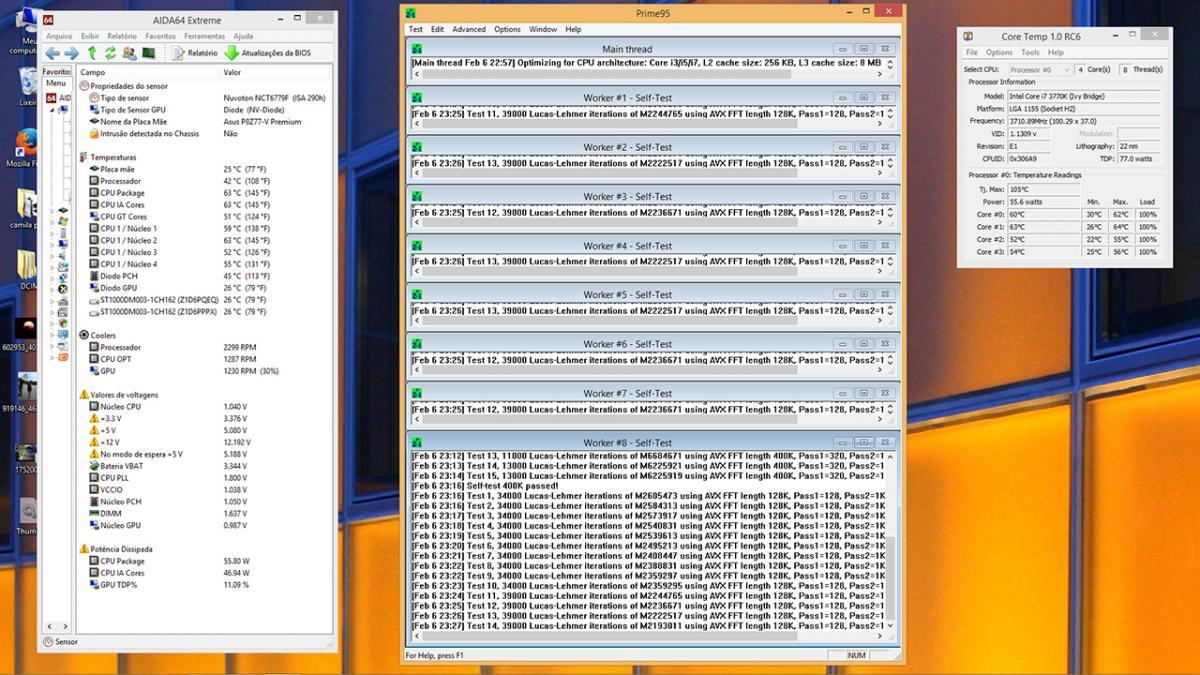Screen dimensions: 1200x675
Task: Open the Options menu in Core Temp
Action: click(999, 52)
